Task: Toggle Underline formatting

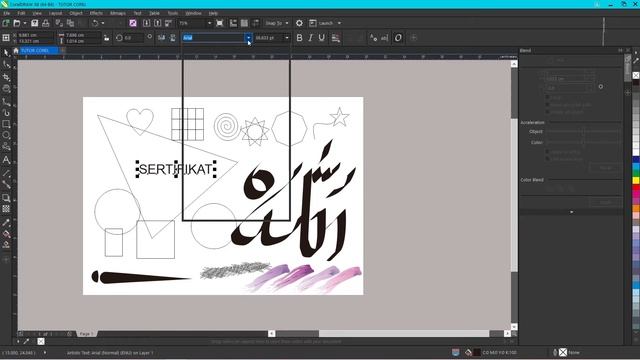Action: pos(322,38)
